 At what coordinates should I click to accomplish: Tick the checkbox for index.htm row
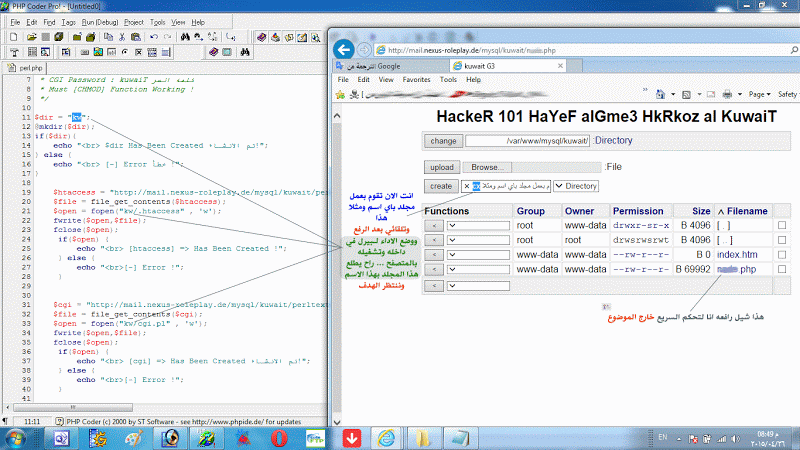pos(782,255)
